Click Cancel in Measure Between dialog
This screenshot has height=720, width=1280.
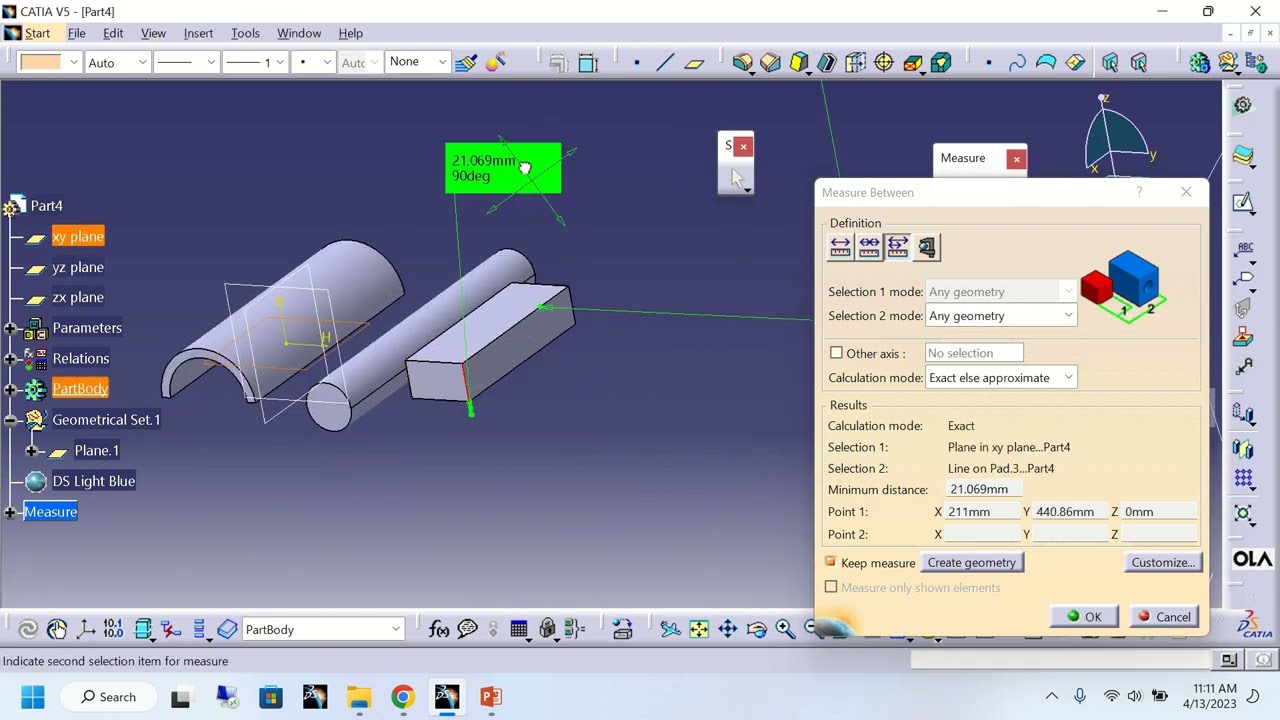[x=1164, y=617]
